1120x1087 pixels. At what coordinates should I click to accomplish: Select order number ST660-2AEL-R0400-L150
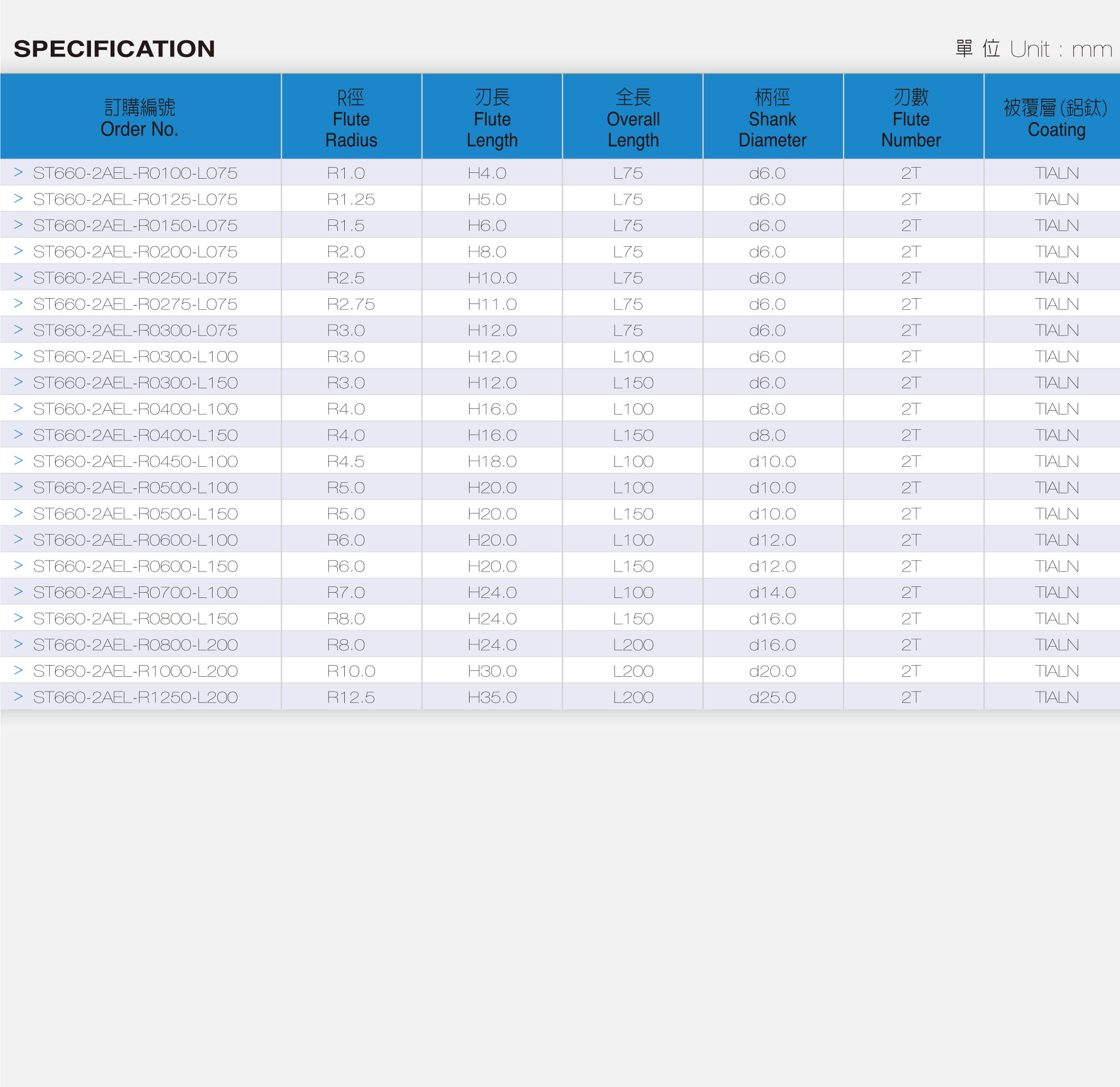[135, 435]
